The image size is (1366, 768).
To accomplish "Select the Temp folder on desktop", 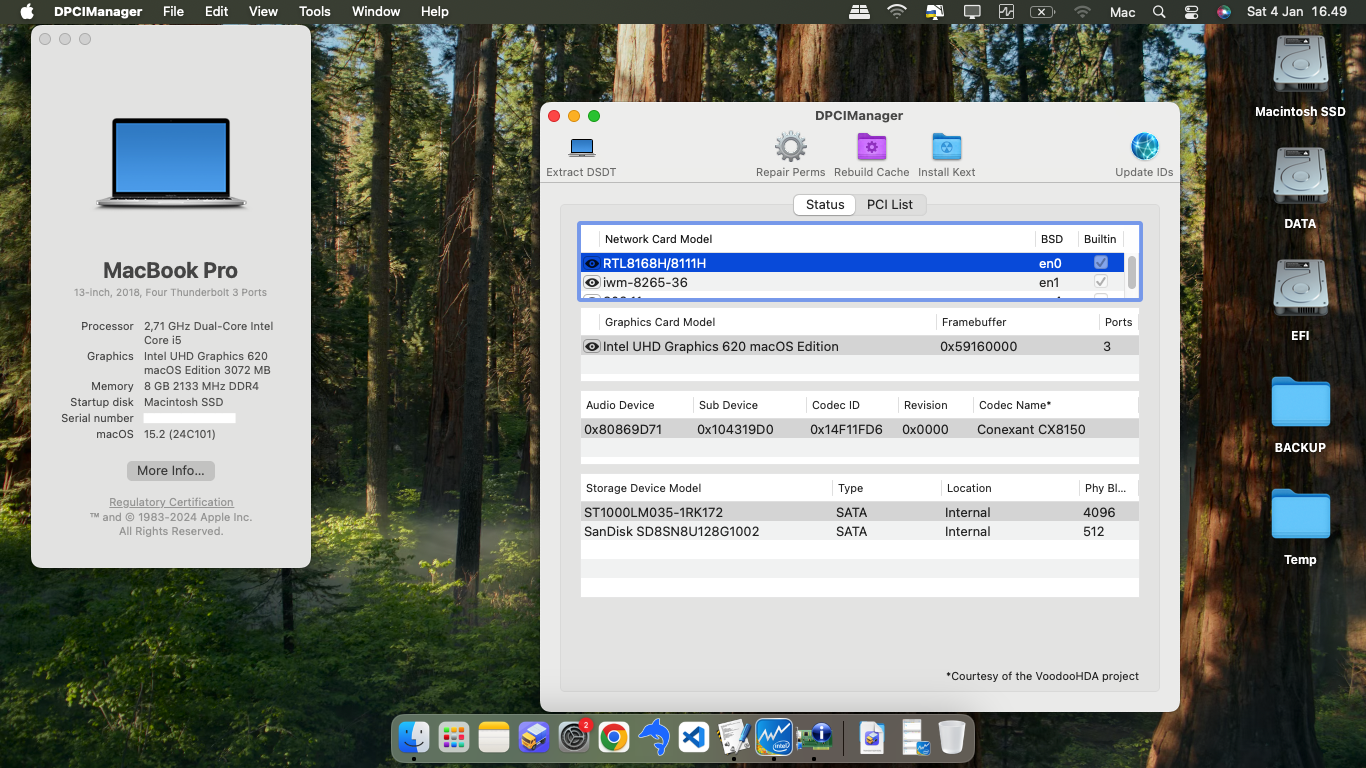I will coord(1300,527).
